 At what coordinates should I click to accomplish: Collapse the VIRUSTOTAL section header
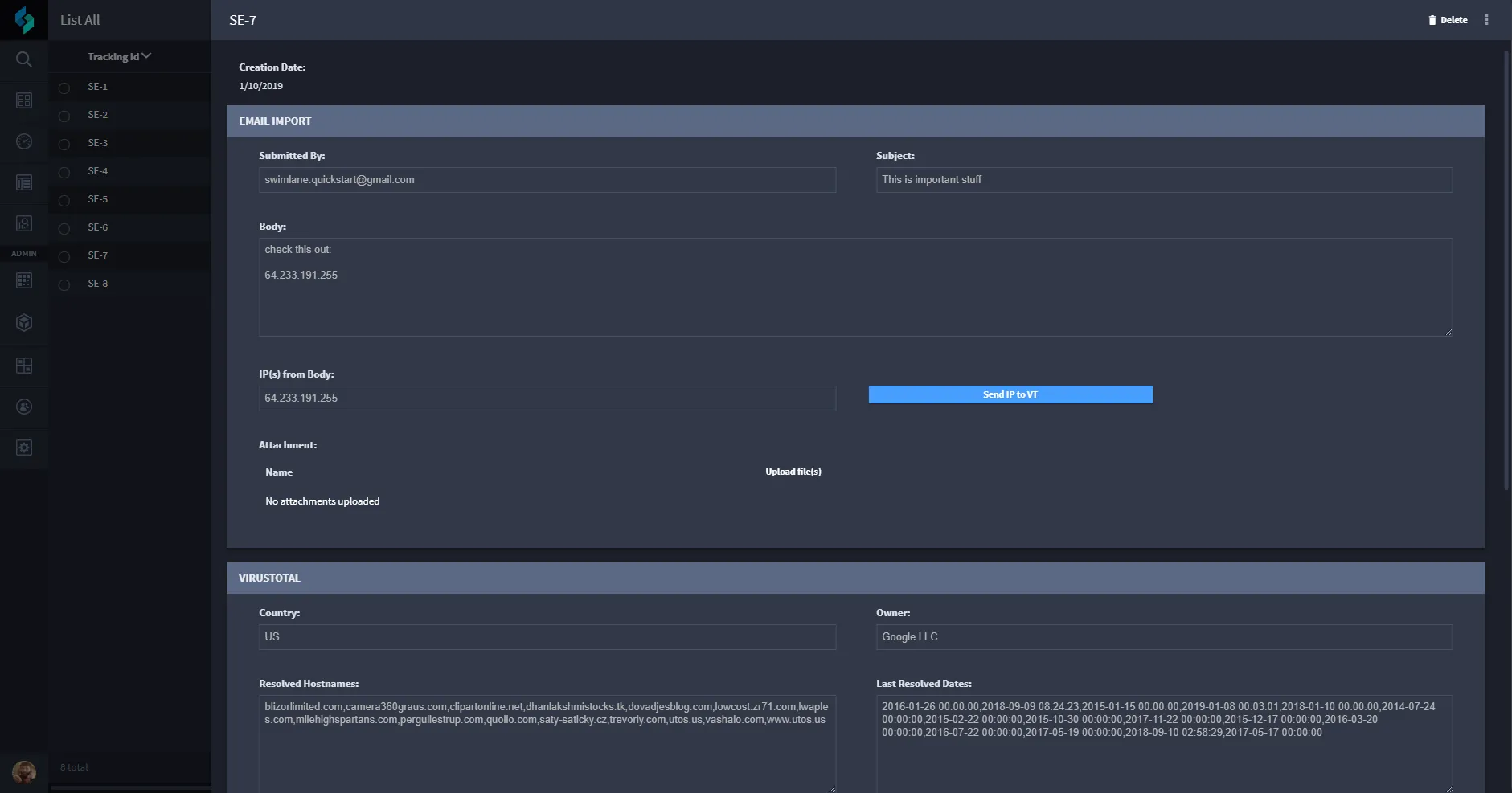point(855,578)
